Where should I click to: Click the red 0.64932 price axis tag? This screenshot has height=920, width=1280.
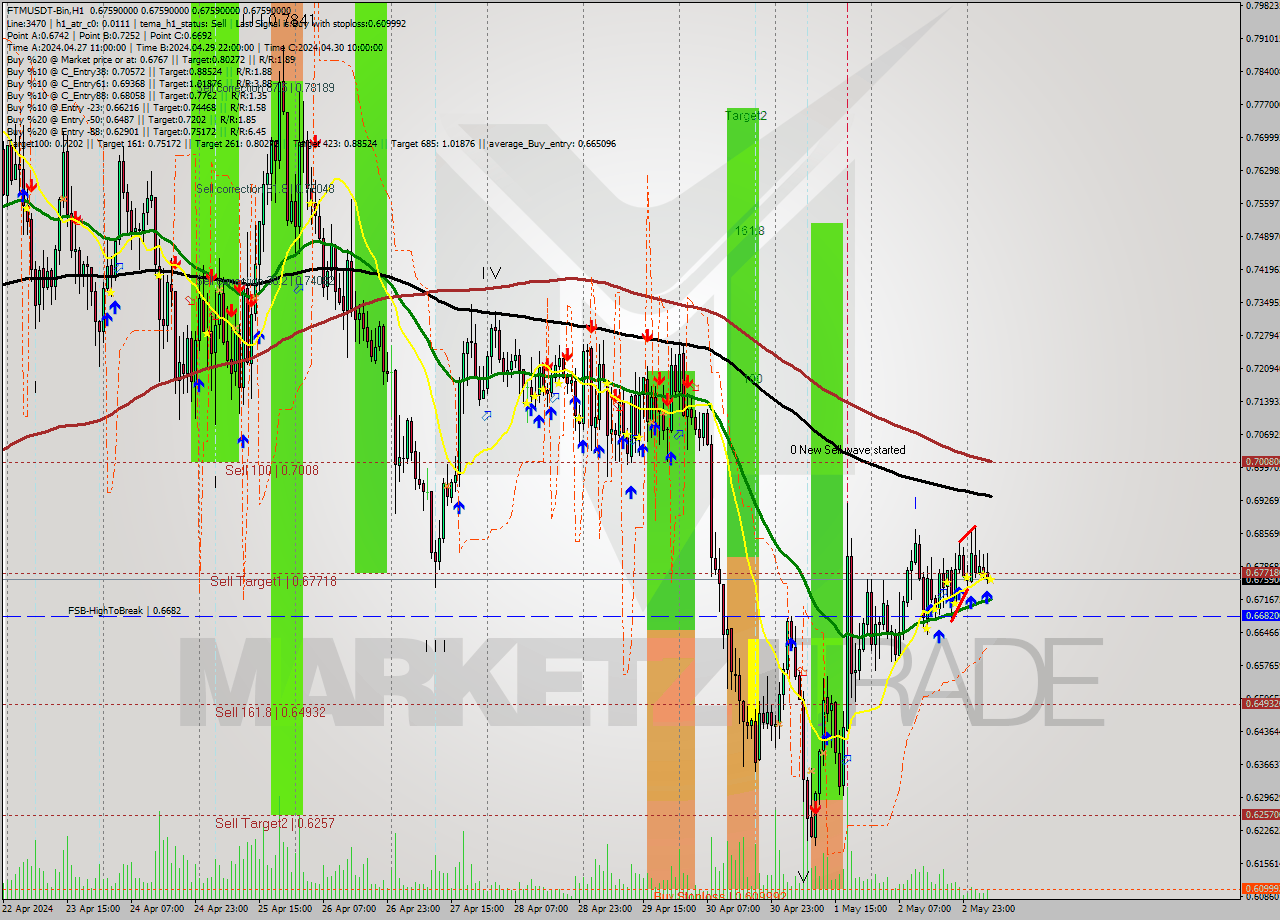1260,704
